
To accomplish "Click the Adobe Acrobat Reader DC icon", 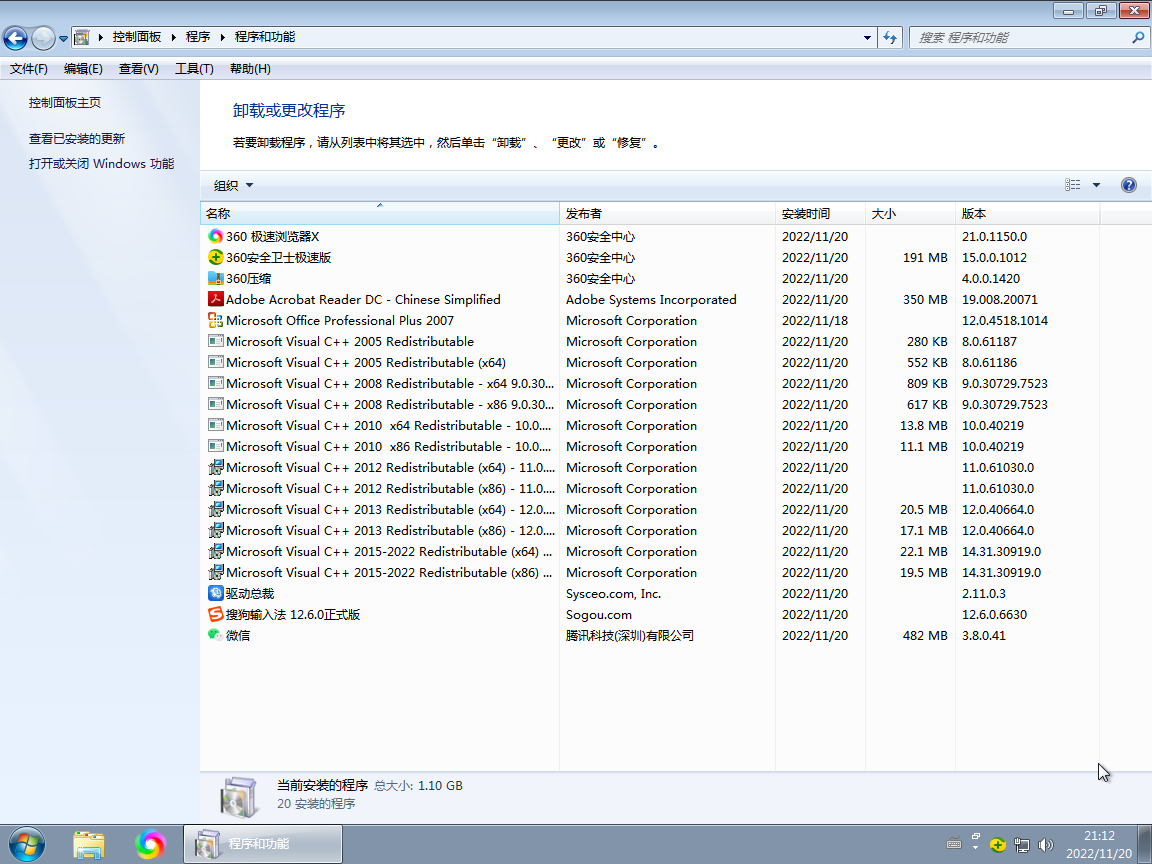I will point(215,299).
